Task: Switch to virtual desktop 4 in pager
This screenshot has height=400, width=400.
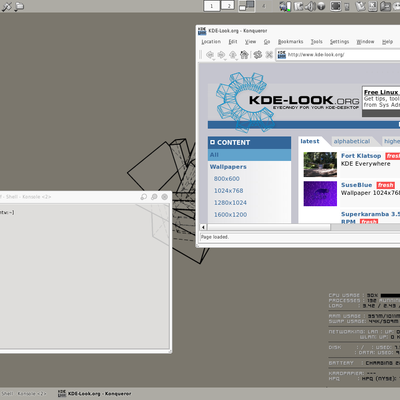Action: [x=264, y=6]
